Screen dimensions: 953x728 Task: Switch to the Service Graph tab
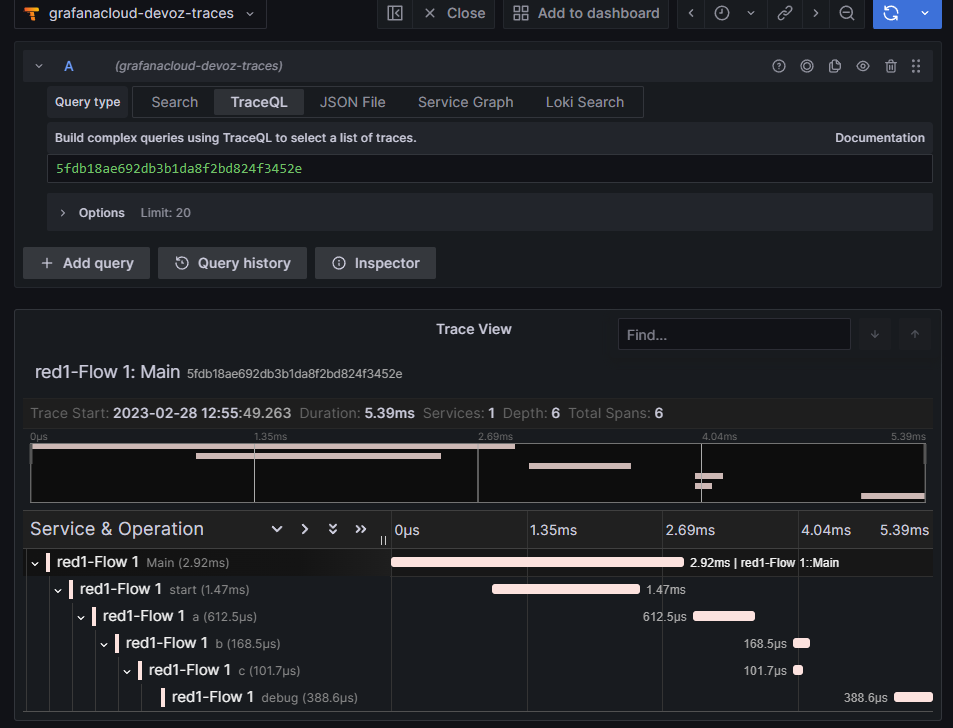point(465,102)
